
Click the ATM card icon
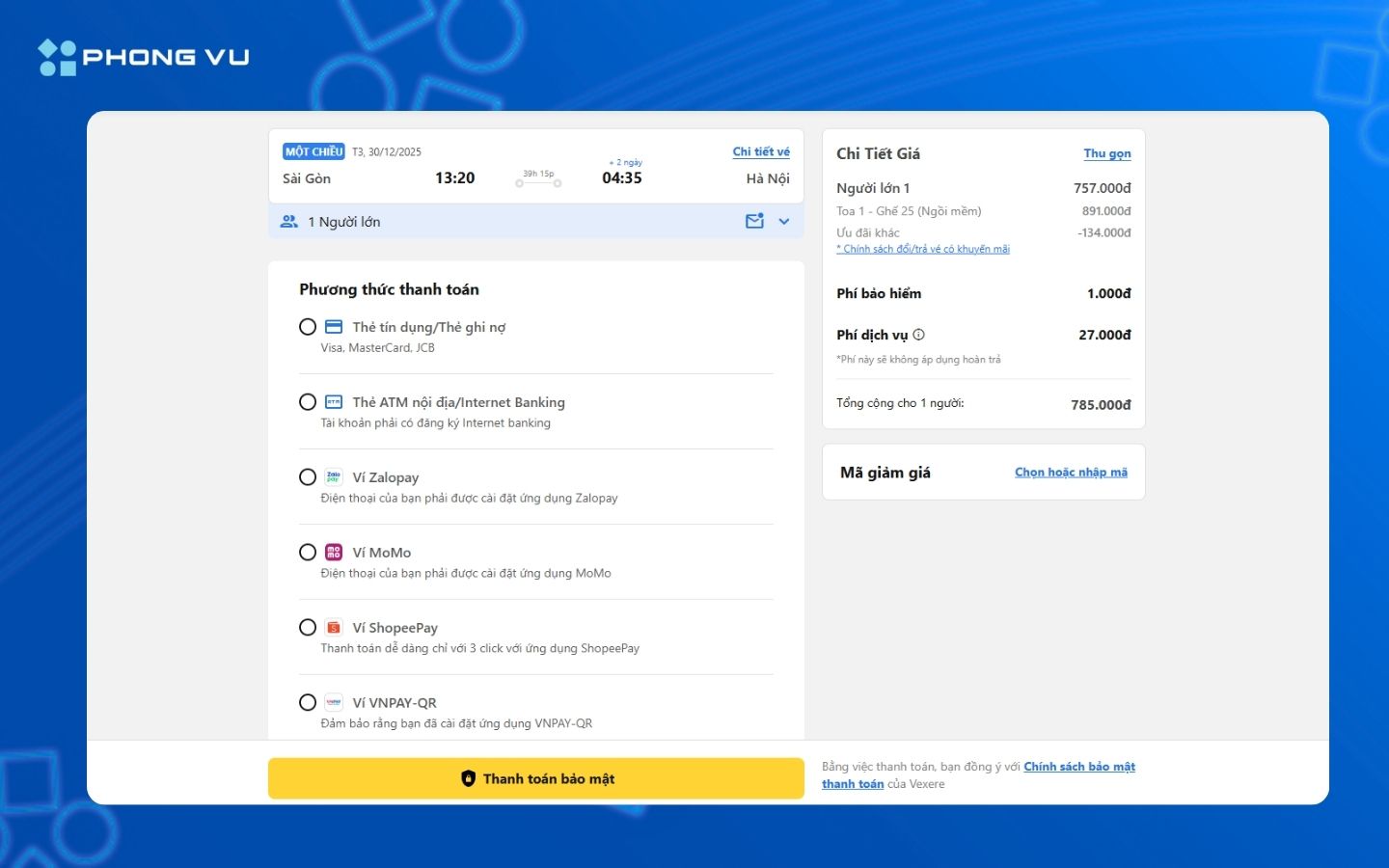(334, 402)
